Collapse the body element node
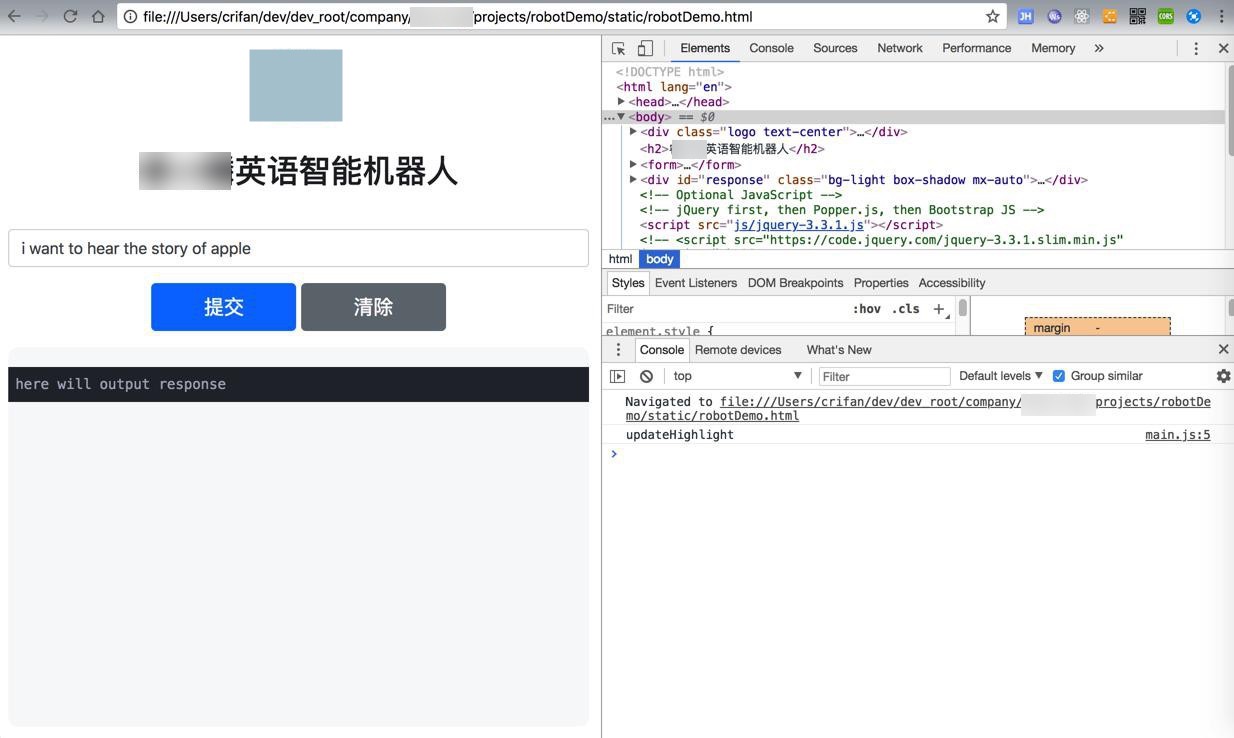Image resolution: width=1234 pixels, height=738 pixels. [621, 117]
